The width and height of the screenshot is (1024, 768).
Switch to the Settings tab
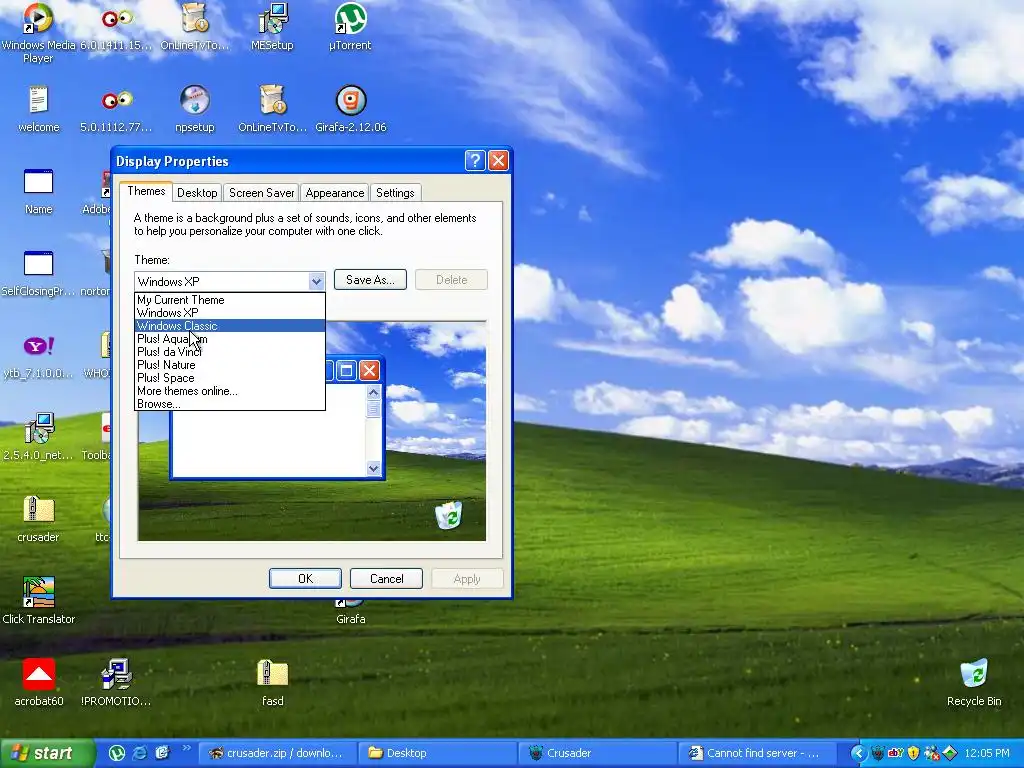(x=395, y=193)
